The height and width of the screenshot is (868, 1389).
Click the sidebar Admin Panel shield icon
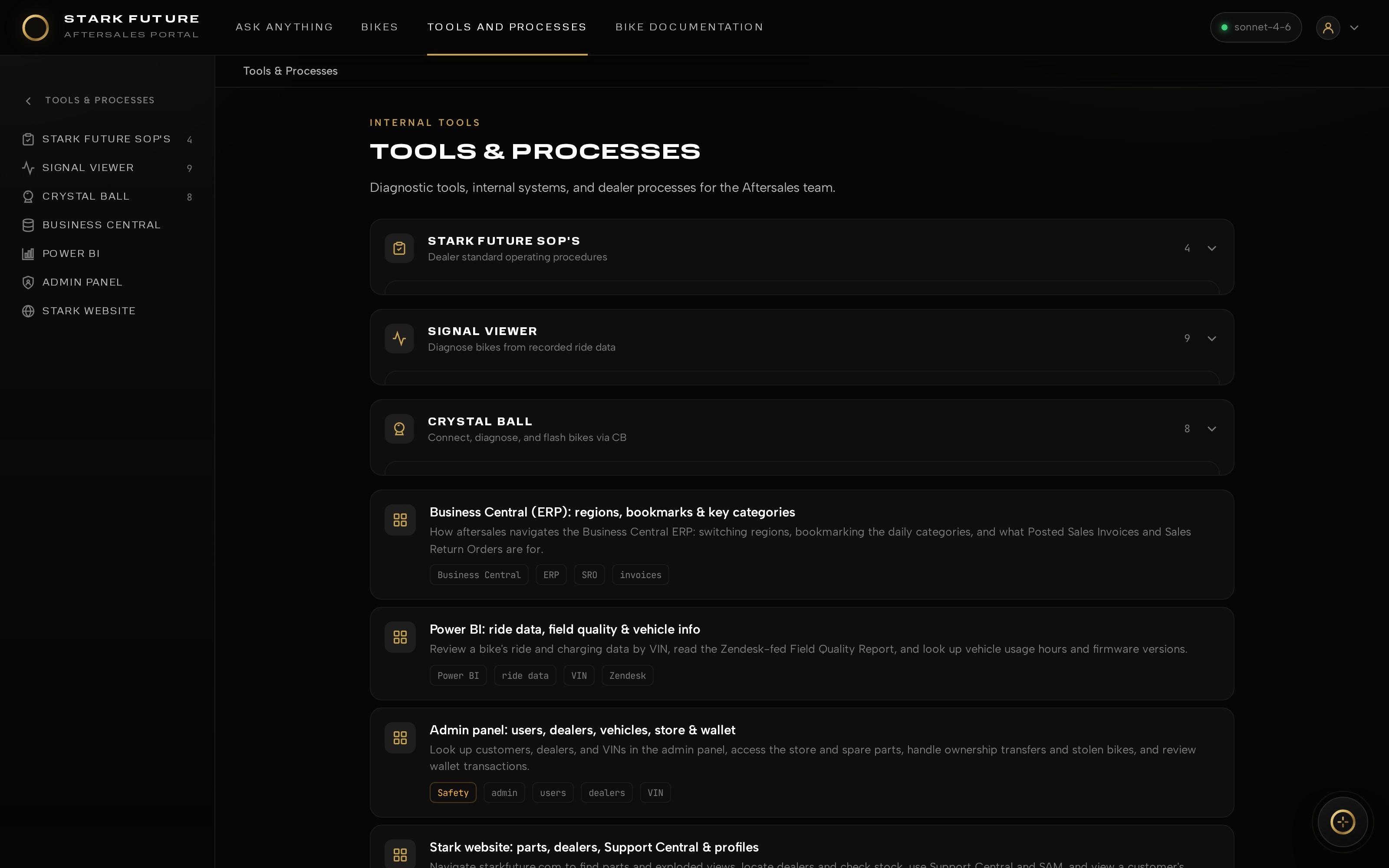click(x=28, y=283)
